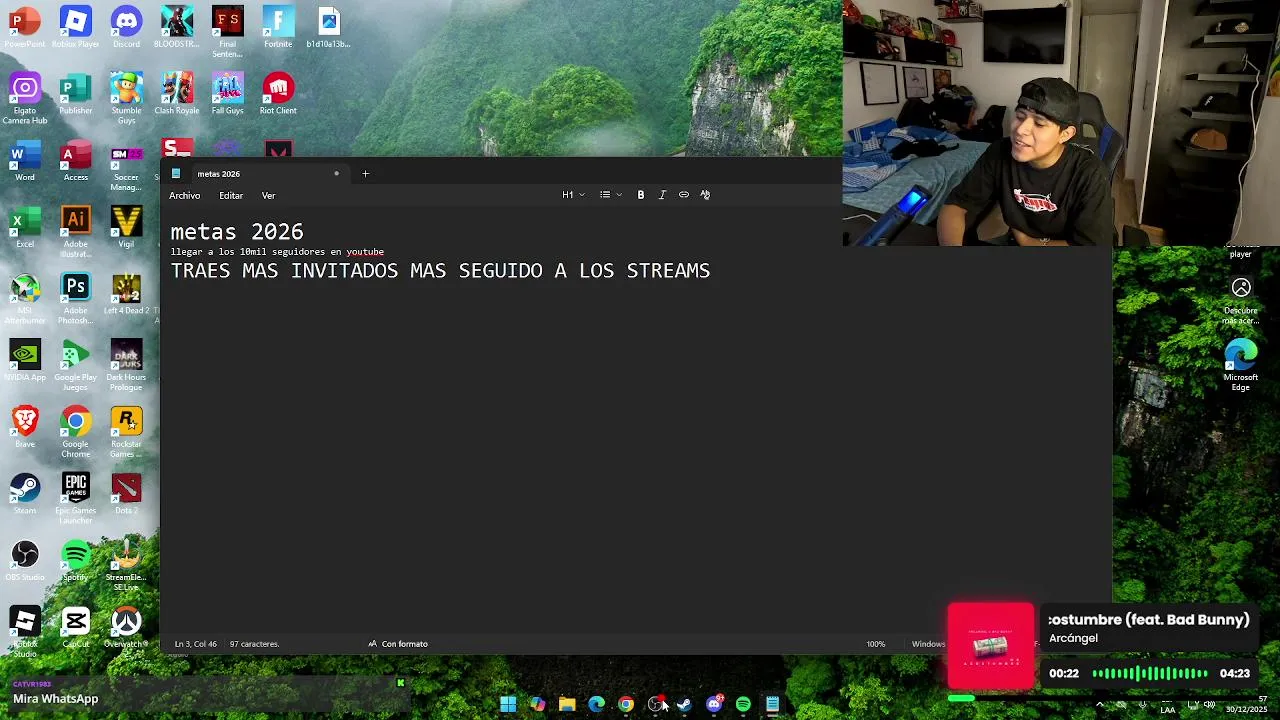Open the MSI Afterburner desktop shortcut
Viewport: 1280px width, 720px height.
25,299
